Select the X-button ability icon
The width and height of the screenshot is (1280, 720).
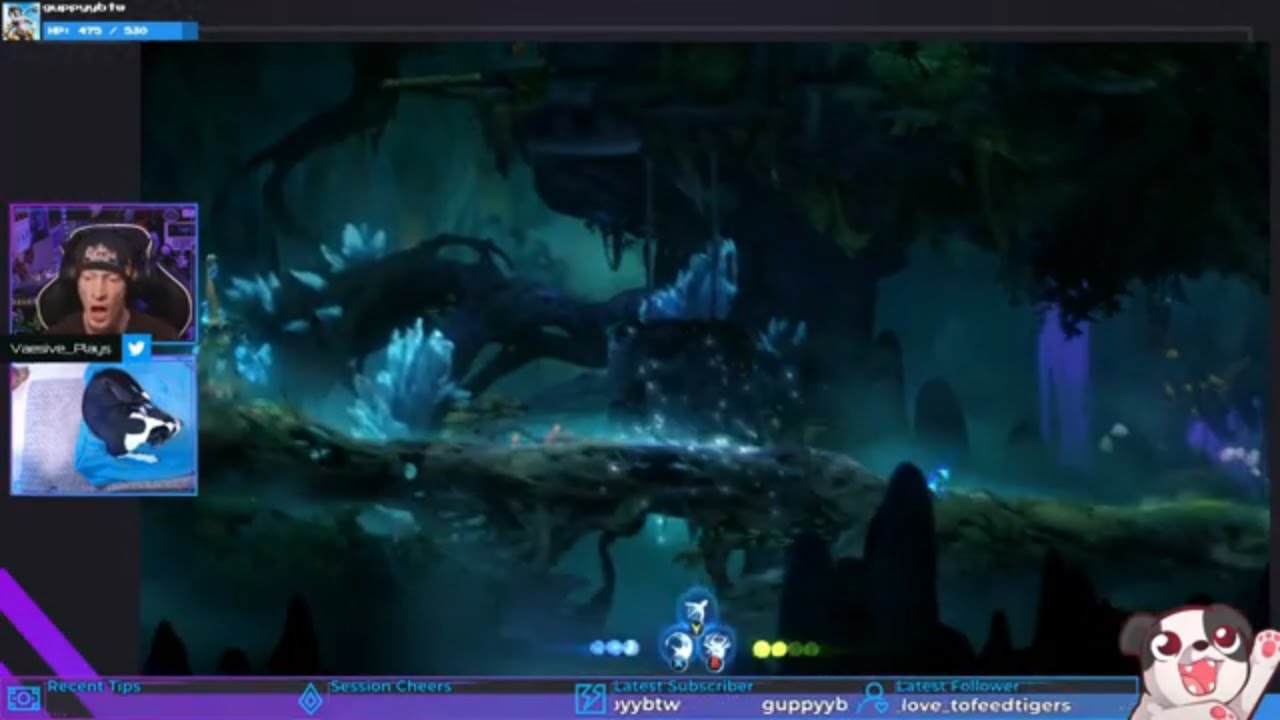pos(679,648)
